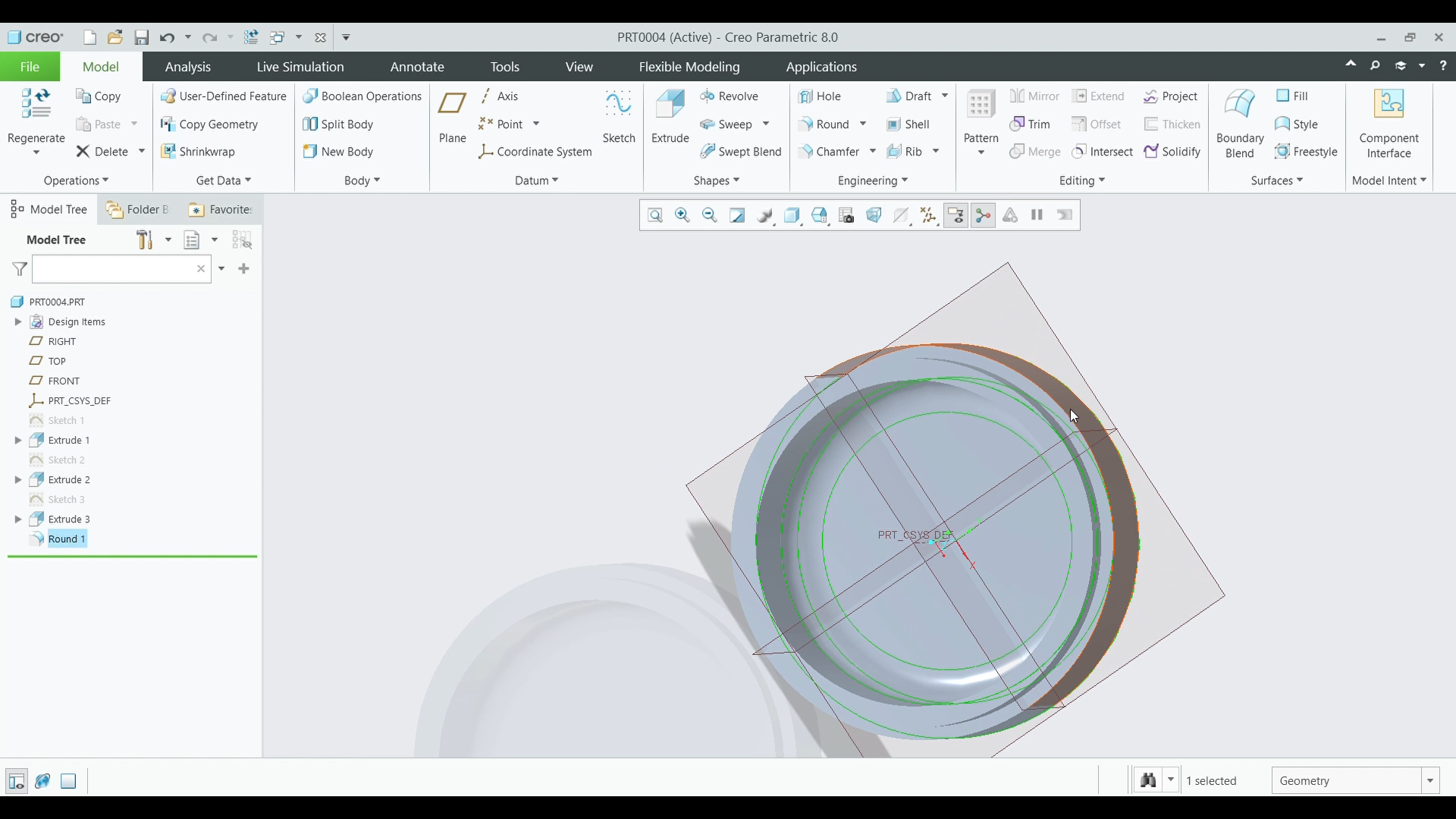Open the File menu
This screenshot has width=1456, height=819.
(30, 67)
